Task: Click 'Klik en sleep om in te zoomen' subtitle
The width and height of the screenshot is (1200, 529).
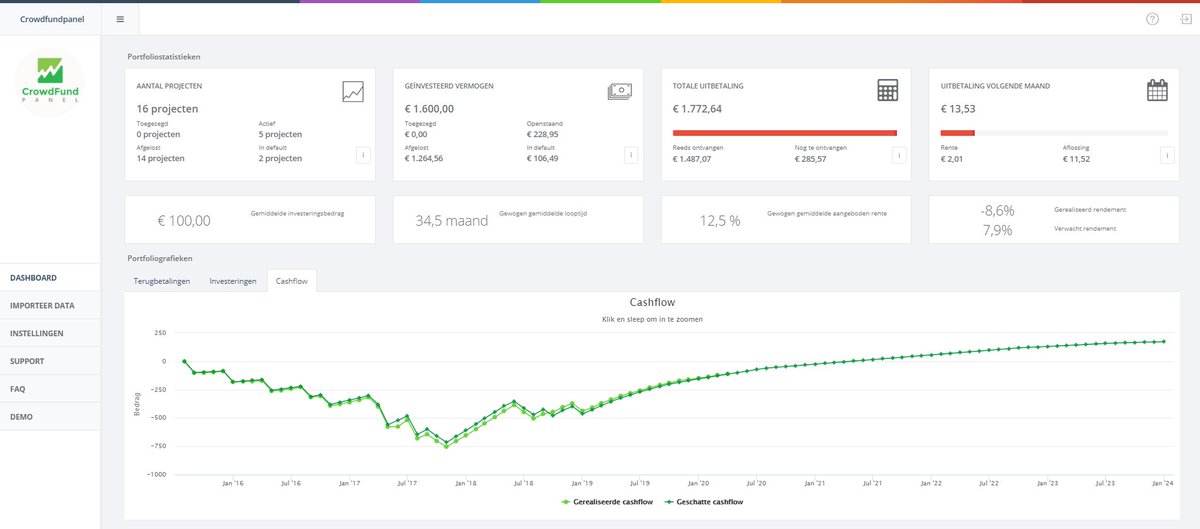Action: click(x=653, y=318)
